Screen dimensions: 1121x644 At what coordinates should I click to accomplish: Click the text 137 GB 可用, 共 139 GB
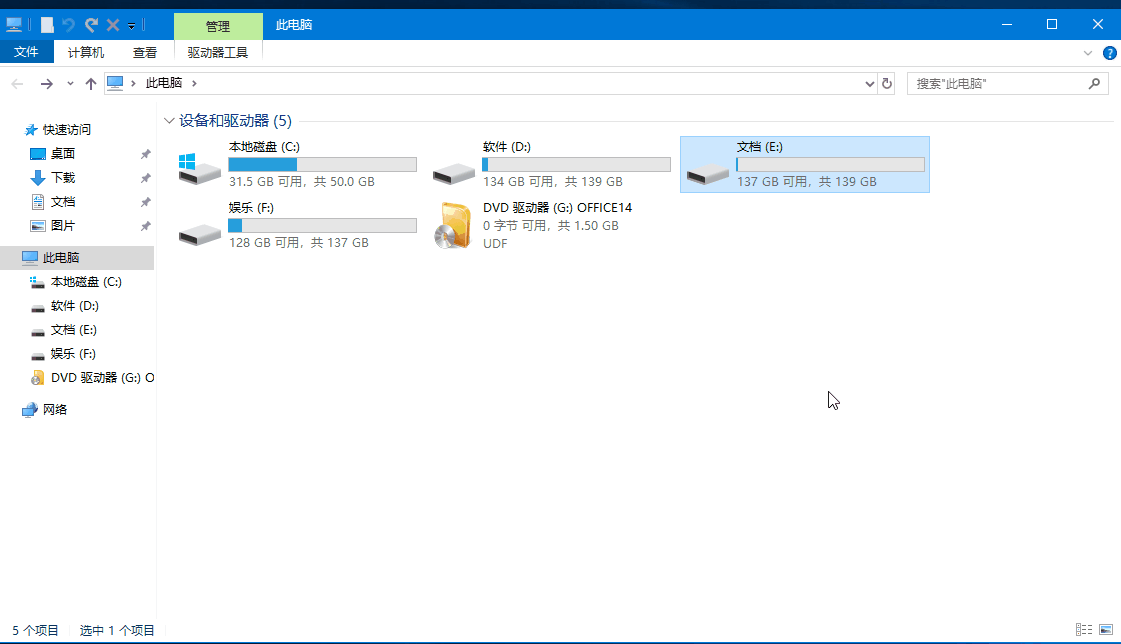coord(806,182)
